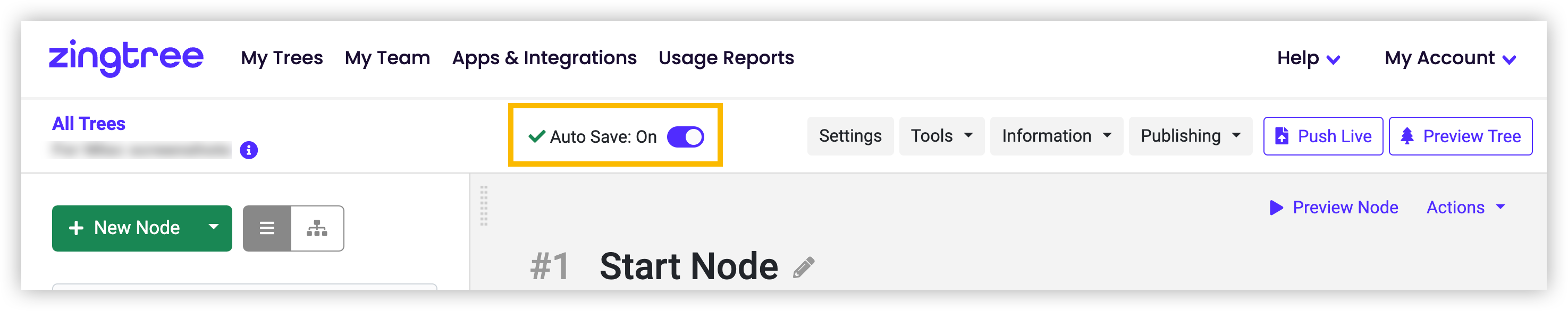
Task: Click the Preview Tree button
Action: pos(1460,136)
